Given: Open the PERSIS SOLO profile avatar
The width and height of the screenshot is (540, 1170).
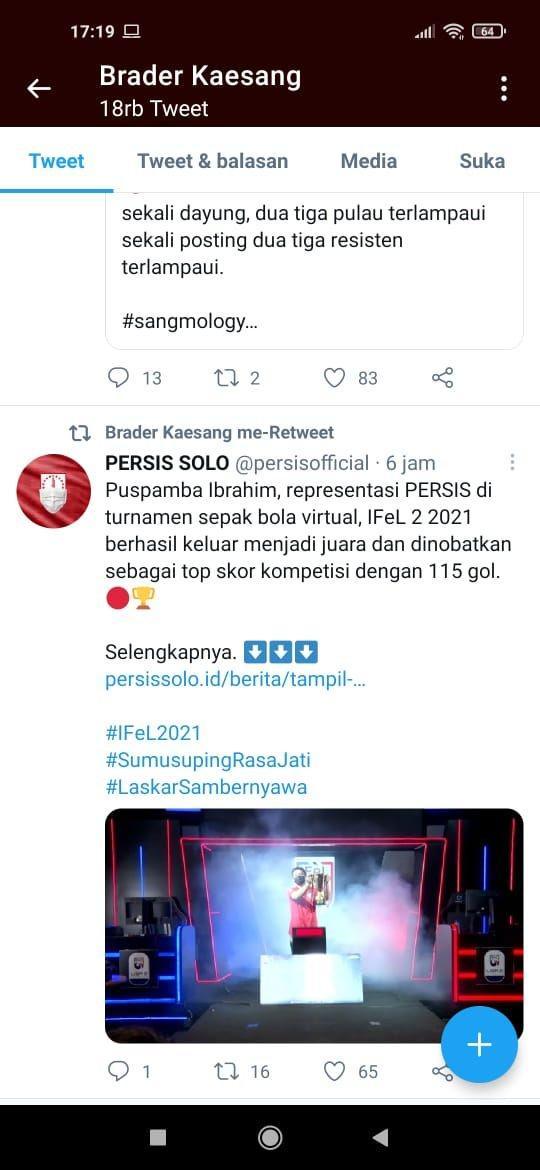Looking at the screenshot, I should click(x=54, y=491).
